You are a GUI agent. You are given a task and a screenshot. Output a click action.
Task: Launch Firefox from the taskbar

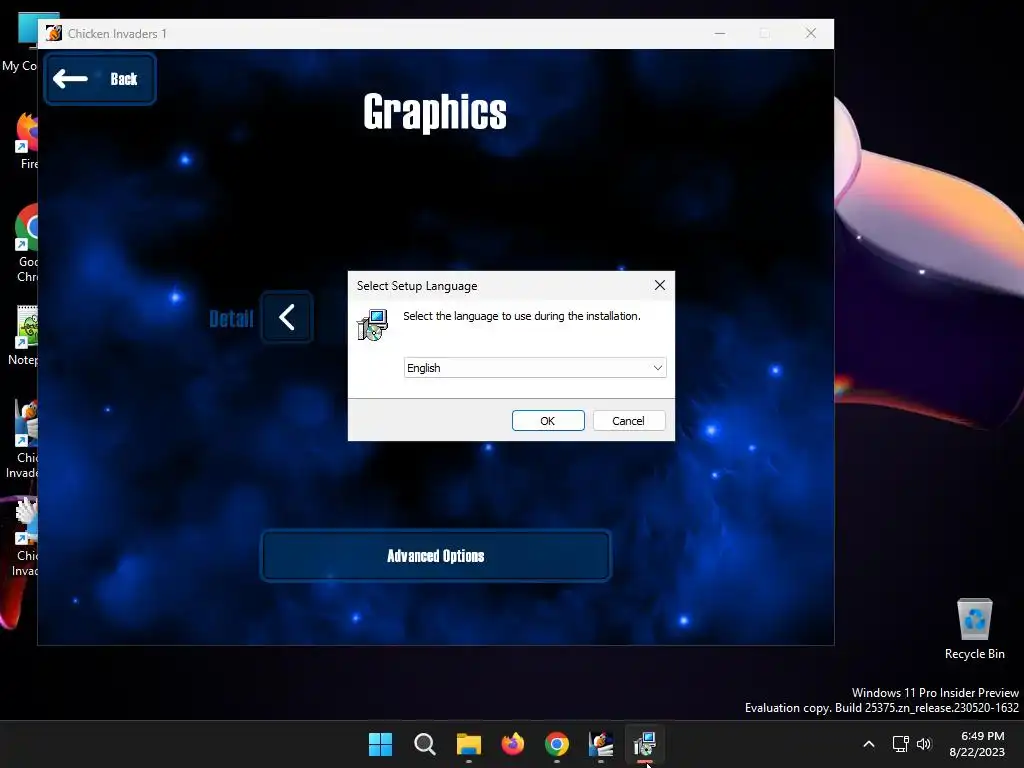point(513,744)
